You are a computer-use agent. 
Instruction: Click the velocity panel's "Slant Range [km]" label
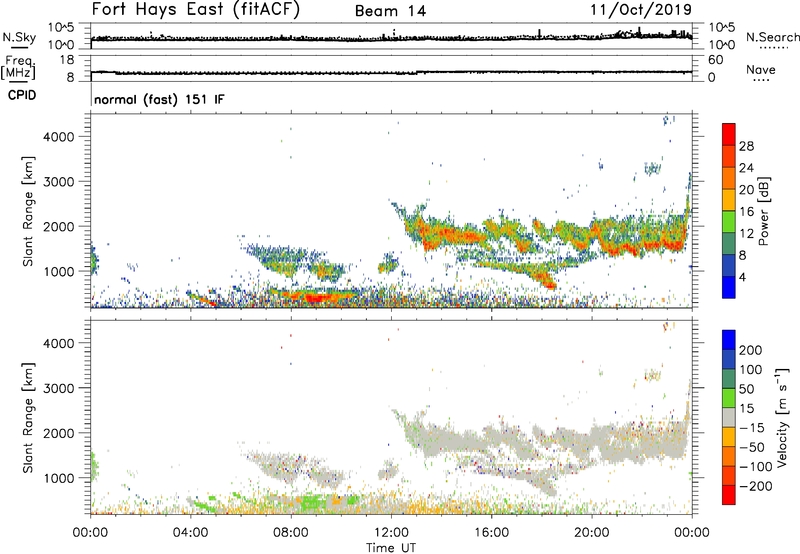point(28,418)
